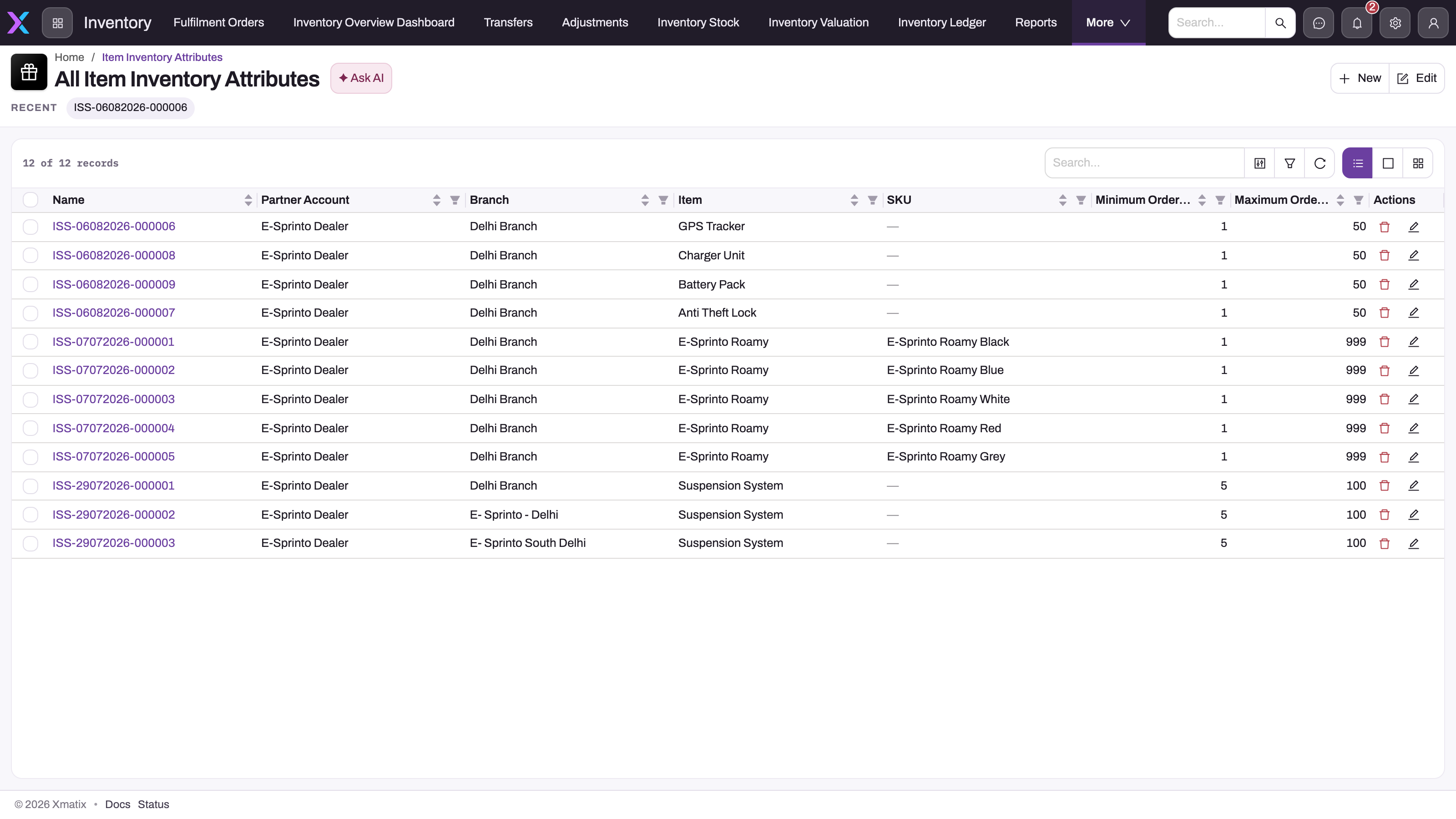Click the Ask AI button

(x=361, y=78)
